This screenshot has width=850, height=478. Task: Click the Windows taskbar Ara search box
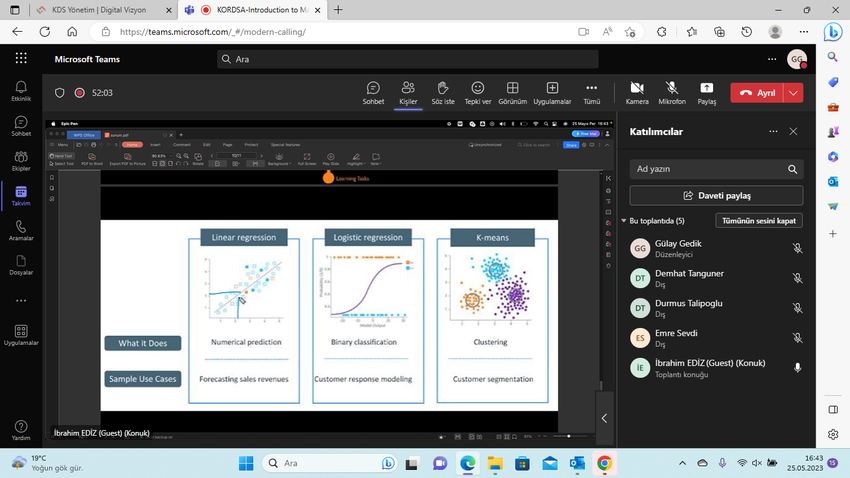click(x=331, y=463)
